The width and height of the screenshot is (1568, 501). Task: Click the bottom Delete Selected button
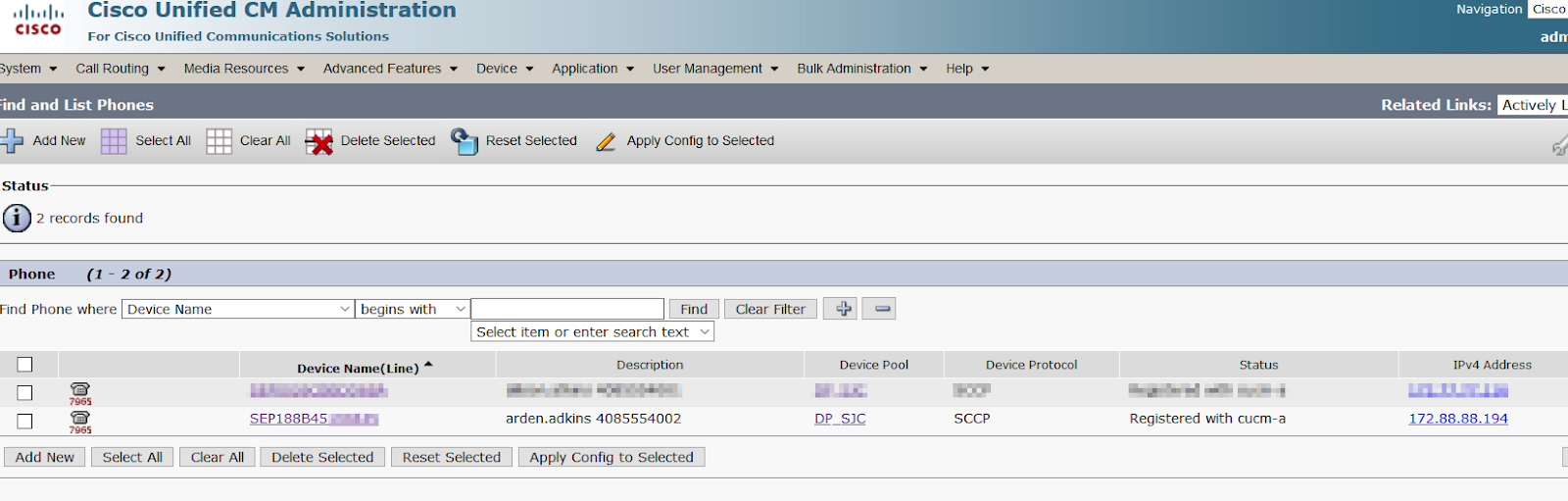pyautogui.click(x=322, y=457)
